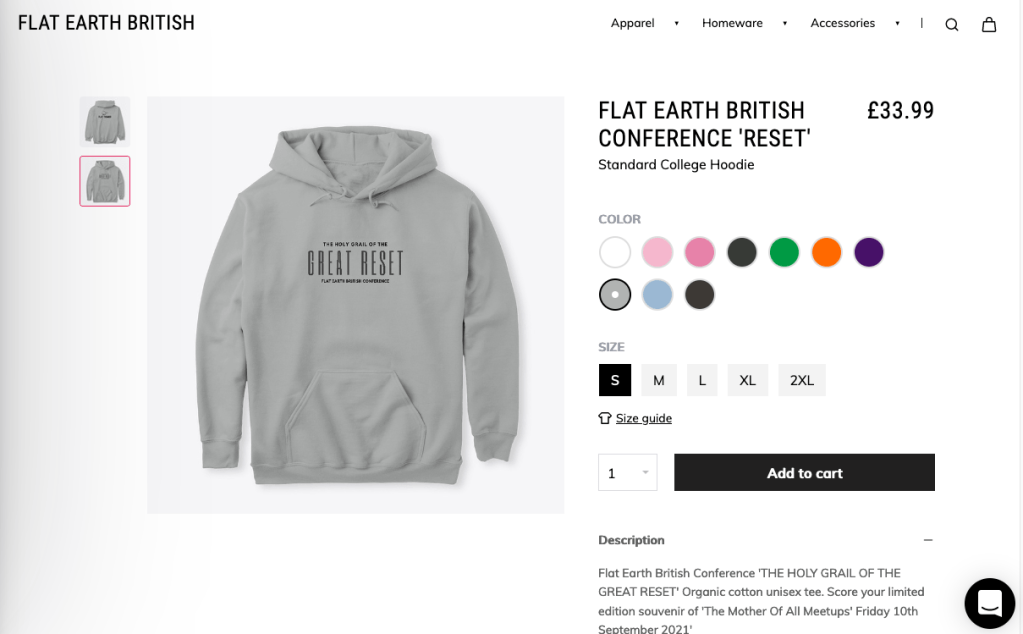Choose the purple color swatch

point(869,252)
